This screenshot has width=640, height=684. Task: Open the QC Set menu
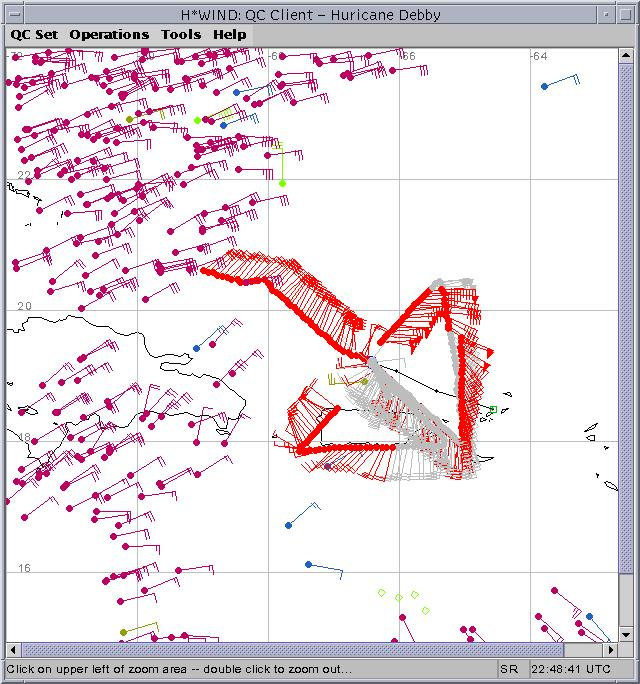point(34,34)
